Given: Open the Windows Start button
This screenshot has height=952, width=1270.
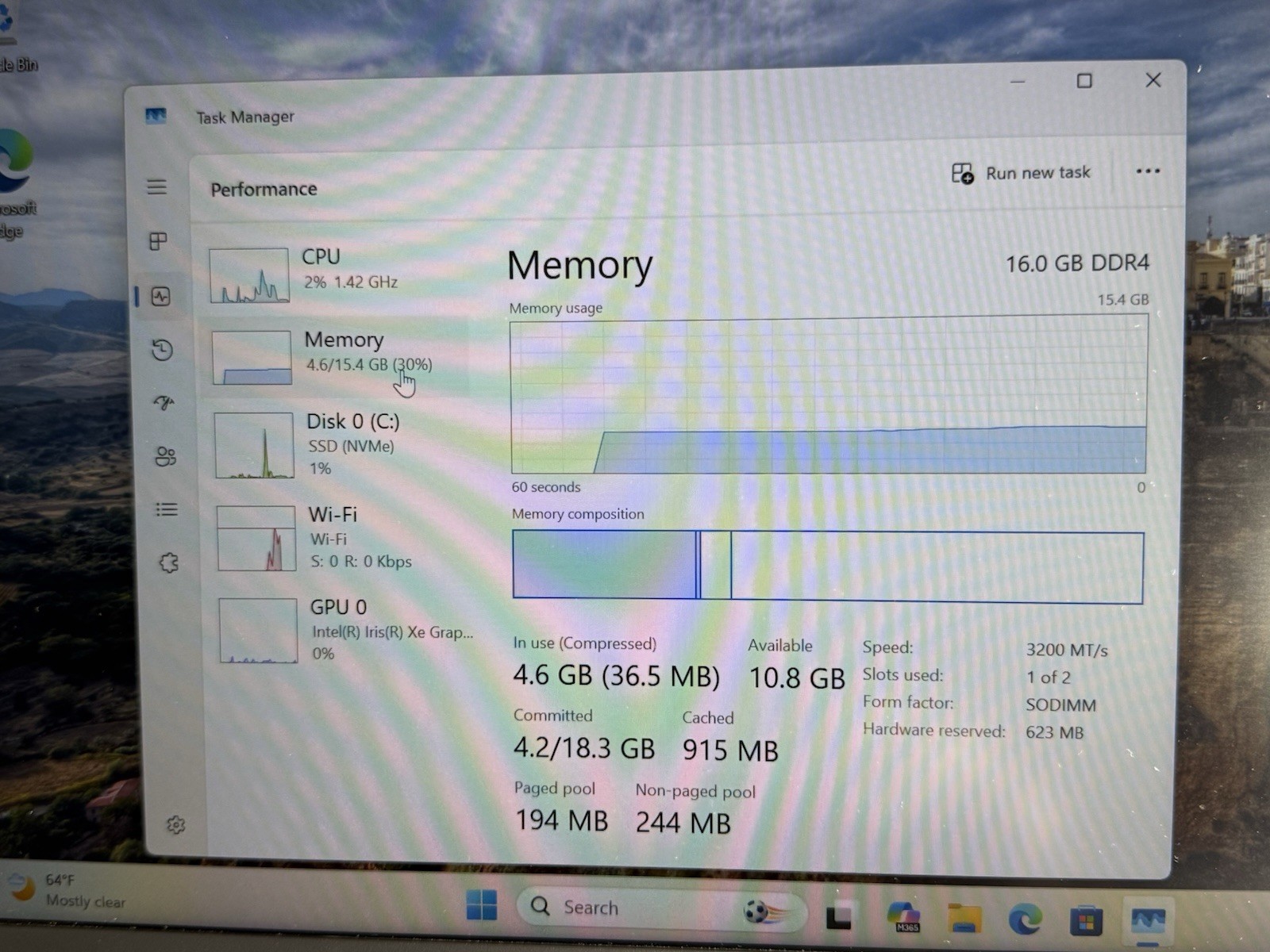Looking at the screenshot, I should coord(482,905).
